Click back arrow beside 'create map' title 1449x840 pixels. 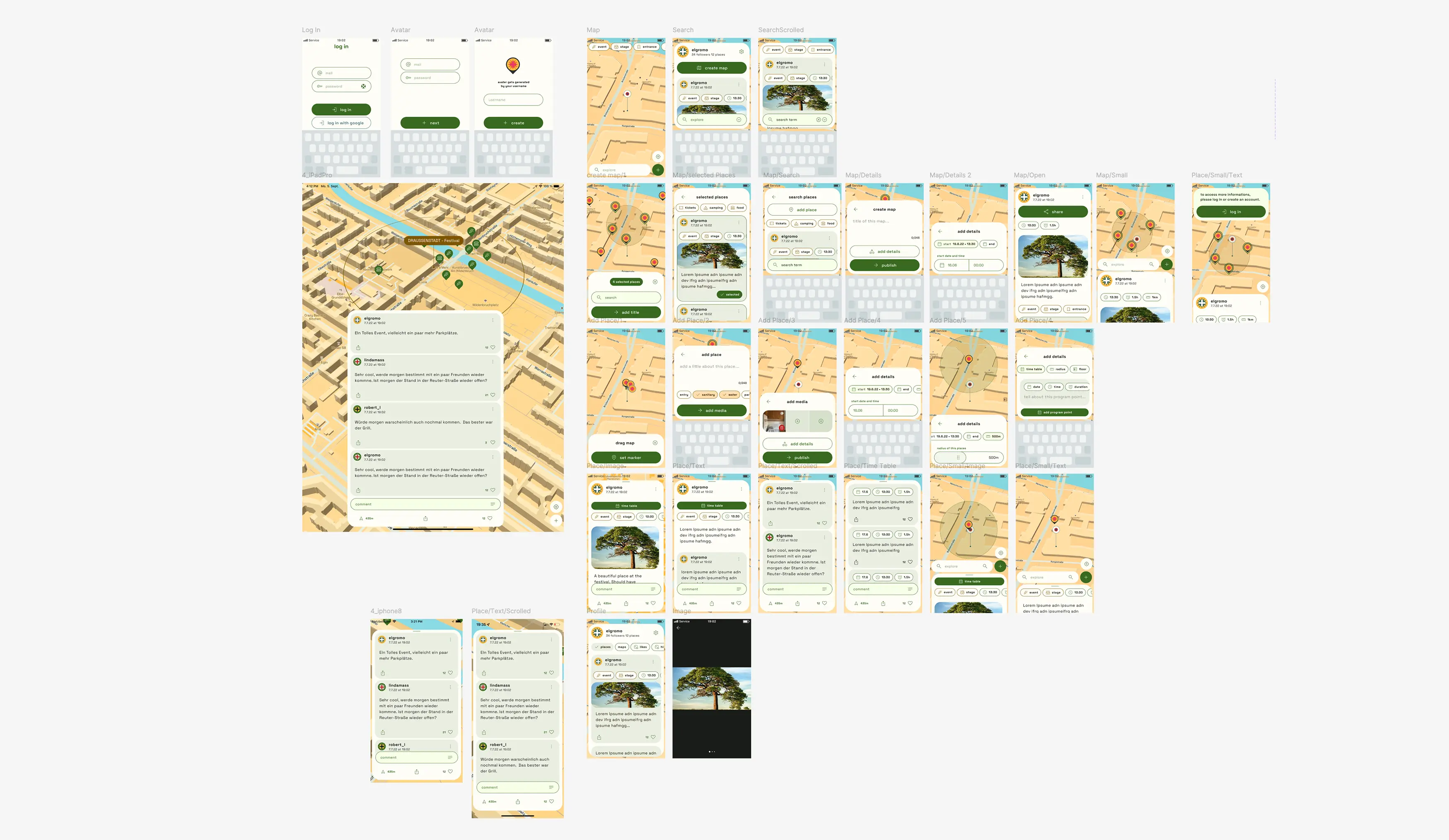[x=855, y=209]
